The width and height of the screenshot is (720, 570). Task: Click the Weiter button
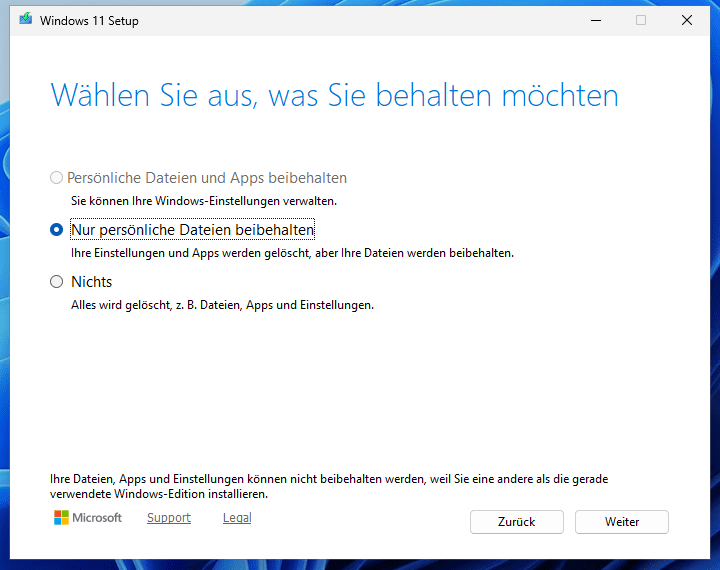(622, 522)
